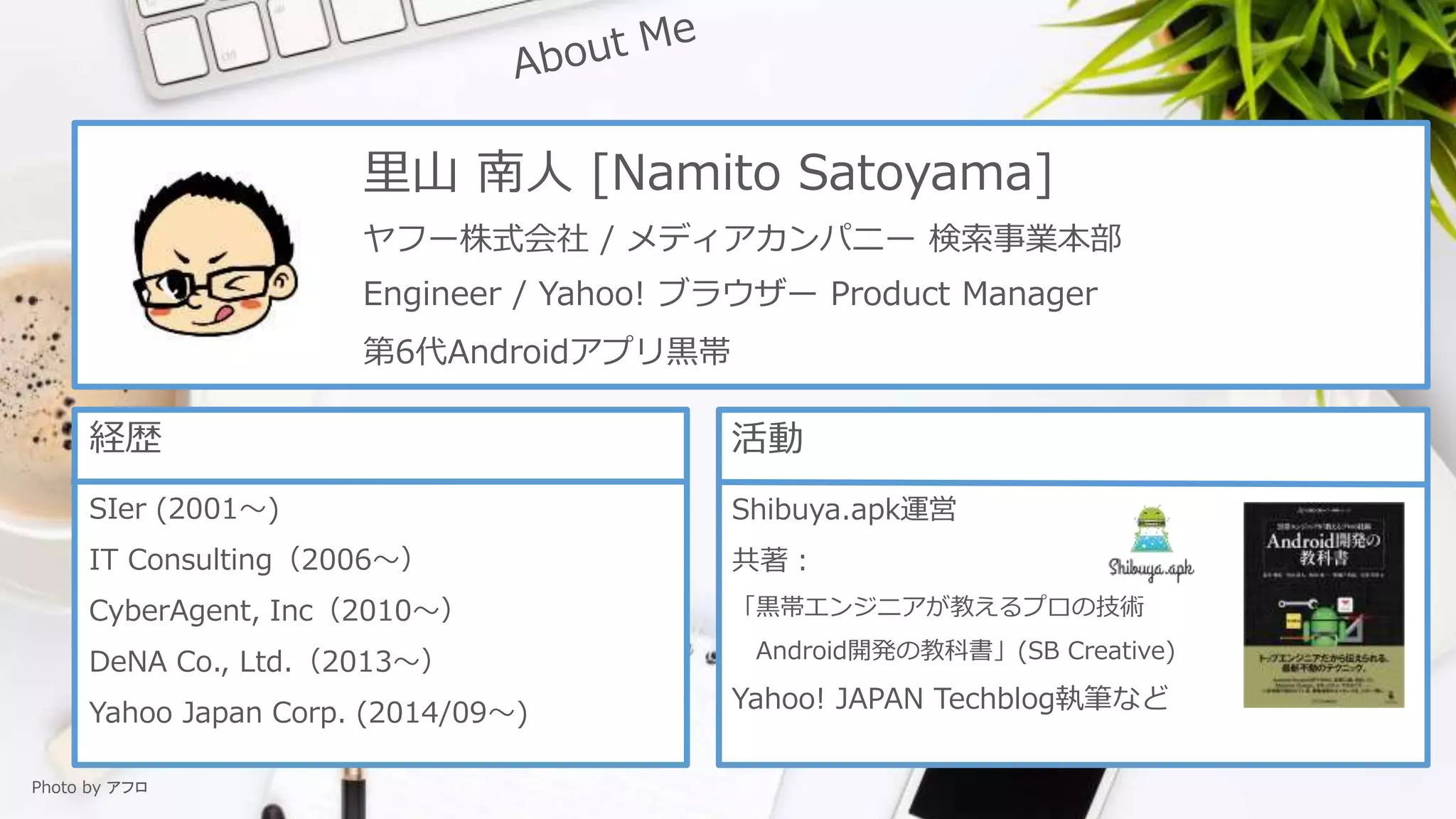Click the Yahoo! ブラウザー Product Manager line
Image resolution: width=1456 pixels, height=819 pixels.
tap(730, 294)
